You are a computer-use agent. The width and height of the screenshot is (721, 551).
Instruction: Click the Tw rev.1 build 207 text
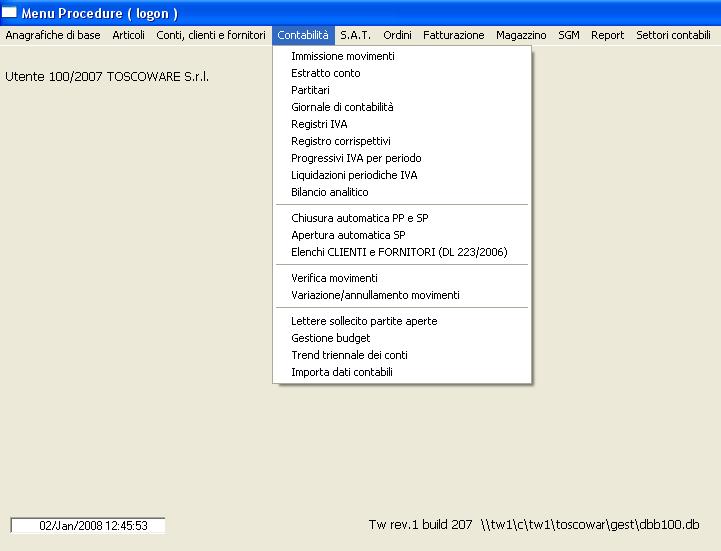click(x=420, y=525)
